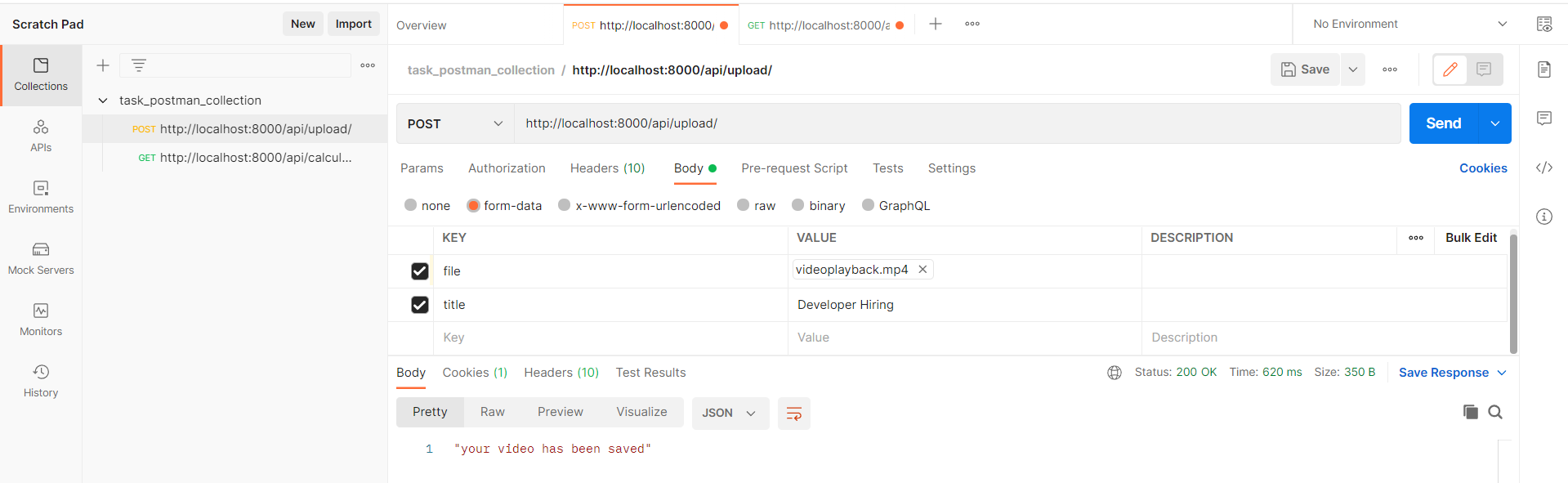The width and height of the screenshot is (1568, 483).
Task: Open a new request tab with plus icon
Action: (x=936, y=24)
